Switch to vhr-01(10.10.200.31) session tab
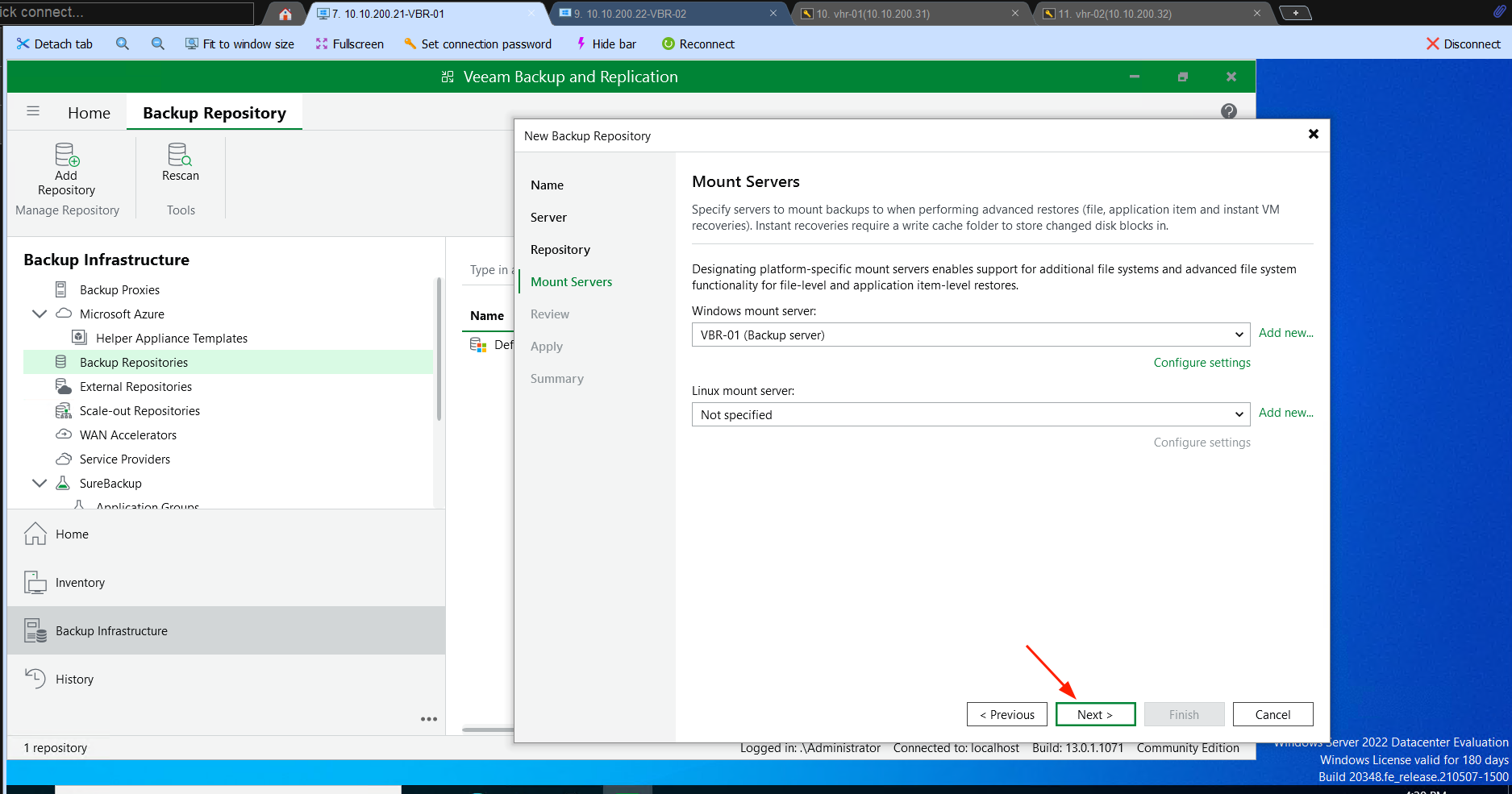 912,14
